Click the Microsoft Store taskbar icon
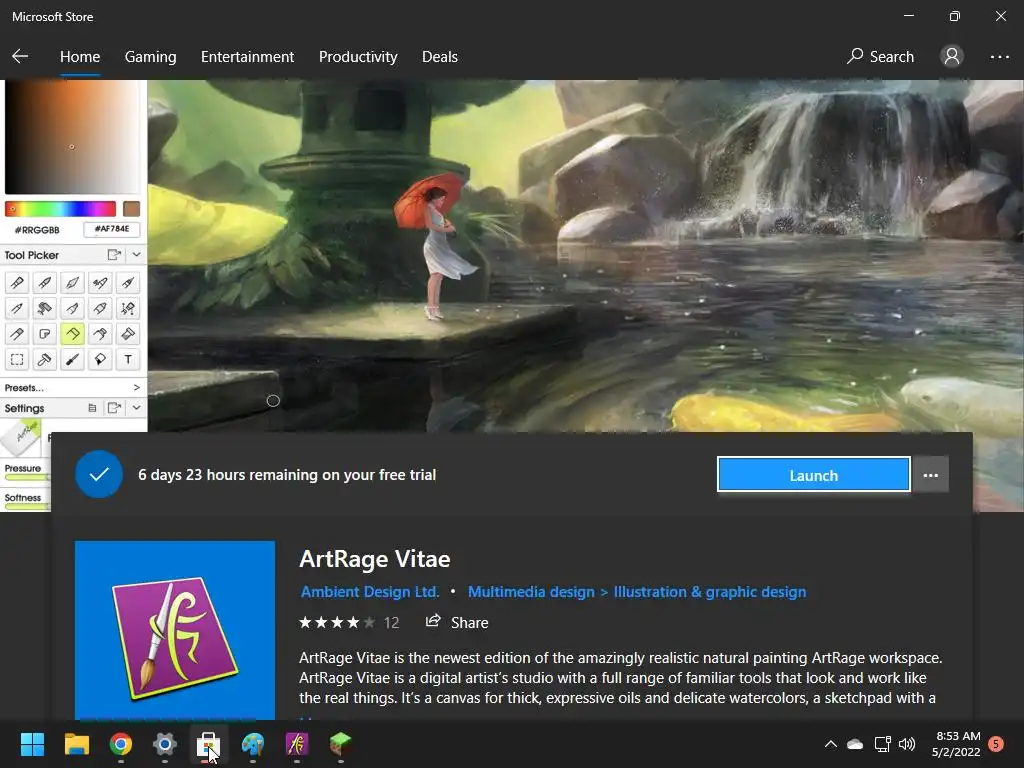Image resolution: width=1024 pixels, height=768 pixels. pyautogui.click(x=208, y=744)
